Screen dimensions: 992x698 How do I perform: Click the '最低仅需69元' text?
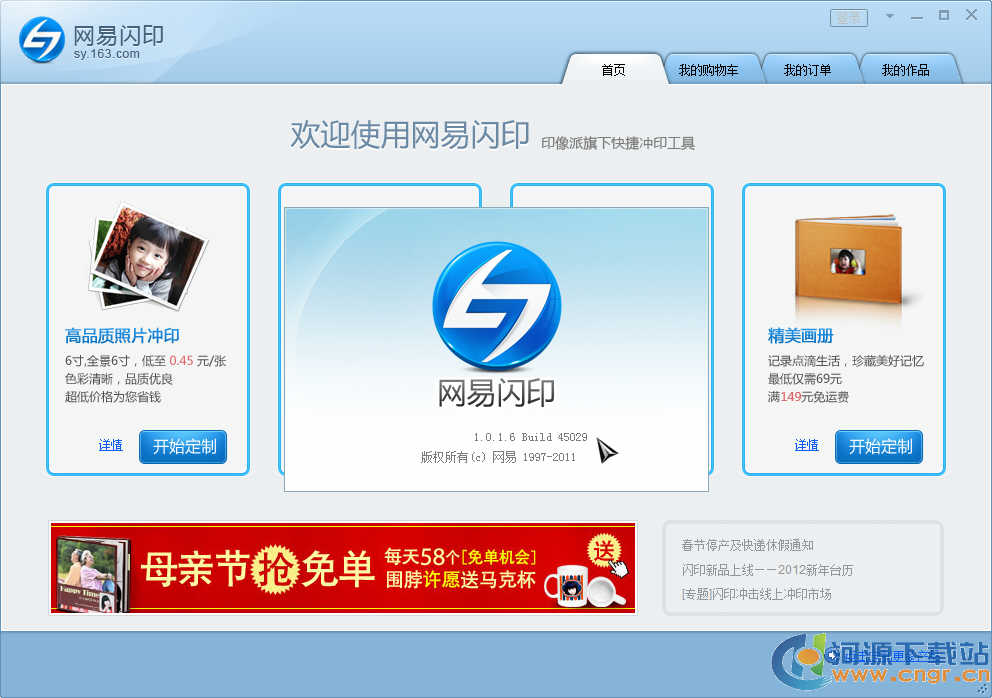(x=805, y=378)
